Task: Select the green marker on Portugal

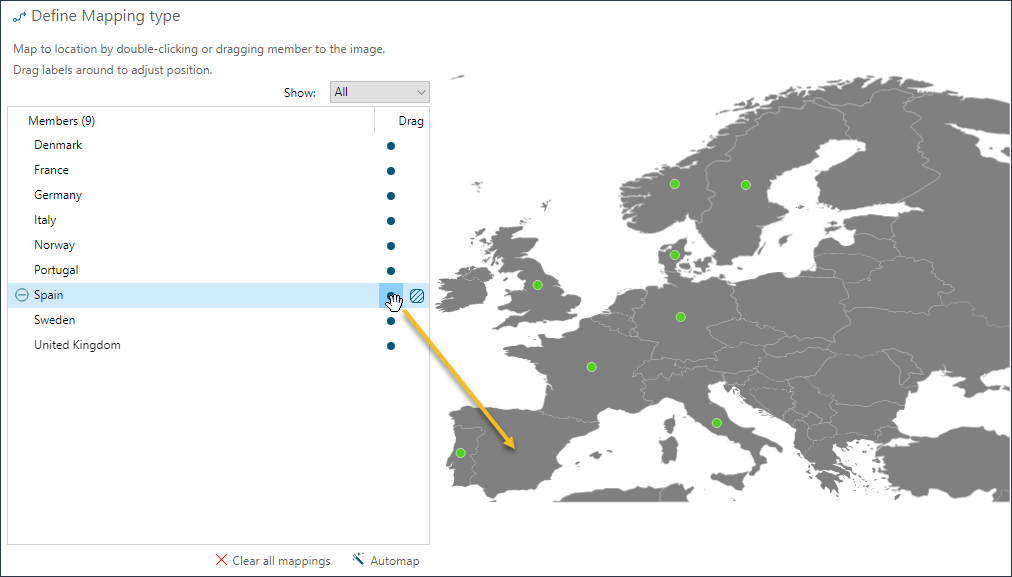Action: pos(460,453)
